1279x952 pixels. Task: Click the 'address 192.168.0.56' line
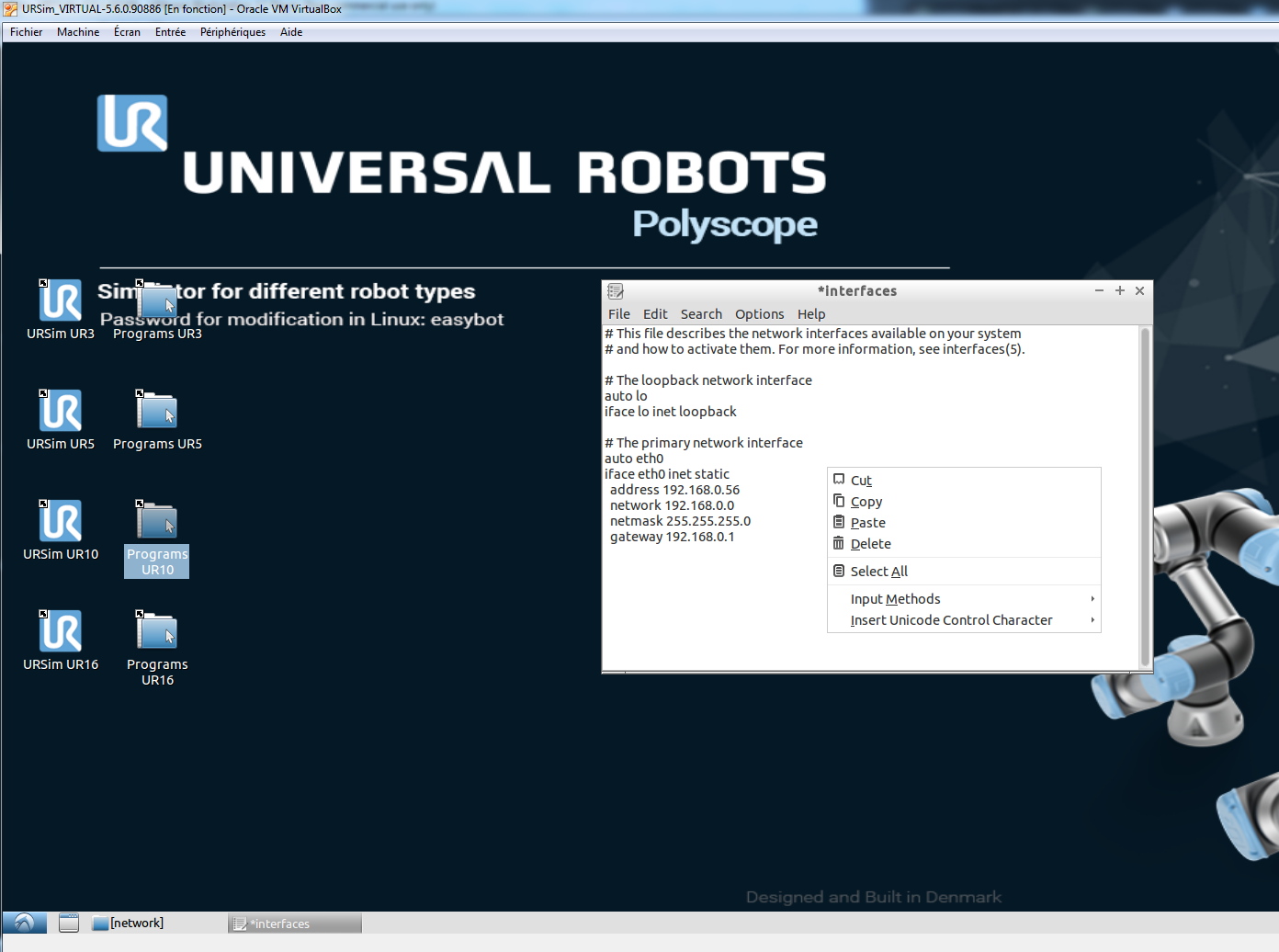674,490
